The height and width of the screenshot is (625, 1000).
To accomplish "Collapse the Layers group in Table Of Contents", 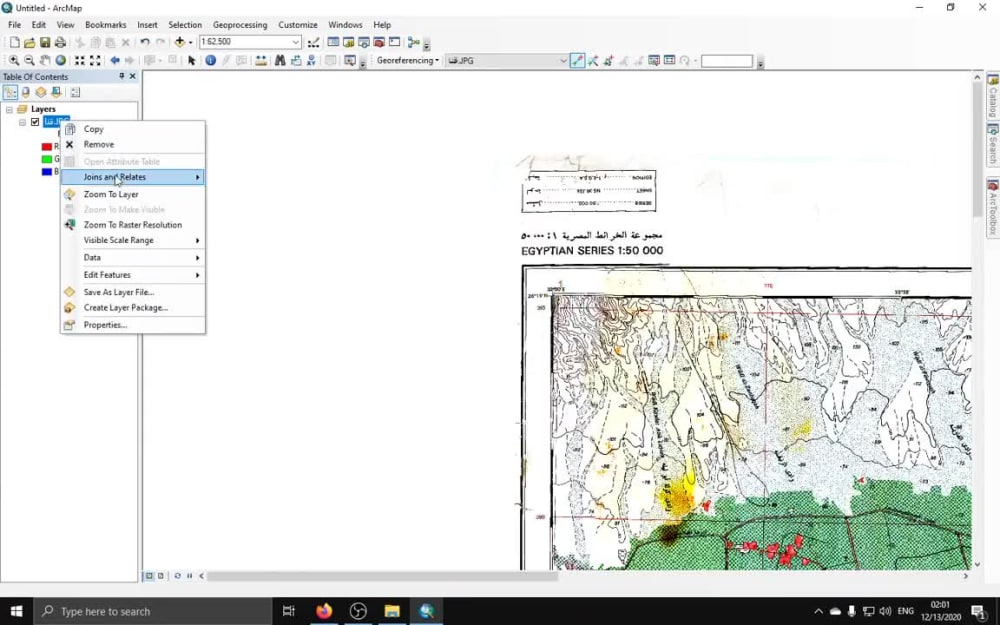I will pos(9,109).
